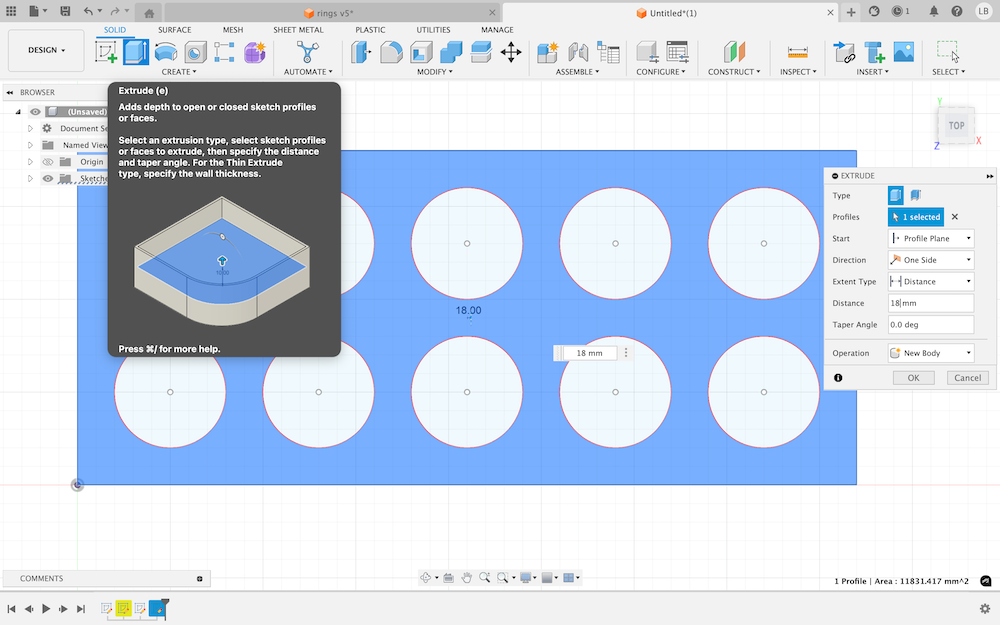
Task: Select the Shell tool
Action: (421, 52)
